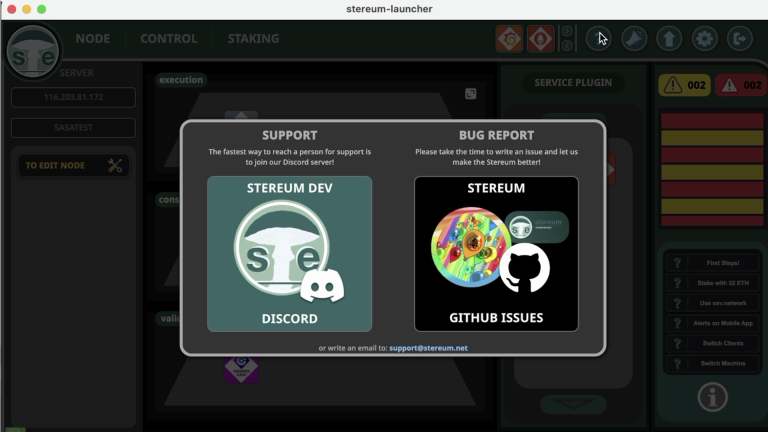Image resolution: width=768 pixels, height=432 pixels.
Task: Click the round info icon
Action: pyautogui.click(x=712, y=397)
